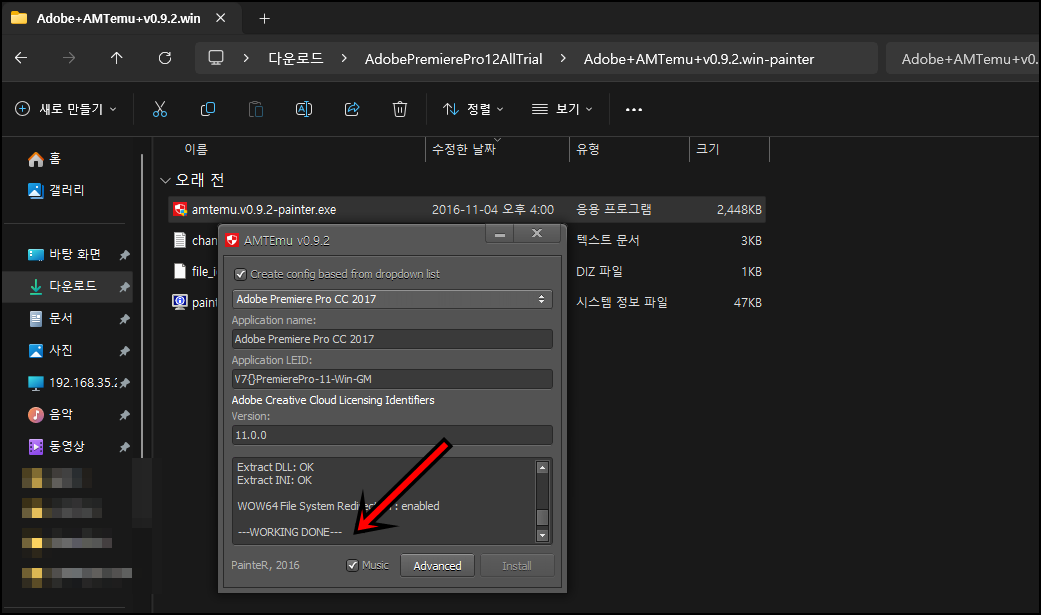
Task: Click the Advanced button
Action: (438, 566)
